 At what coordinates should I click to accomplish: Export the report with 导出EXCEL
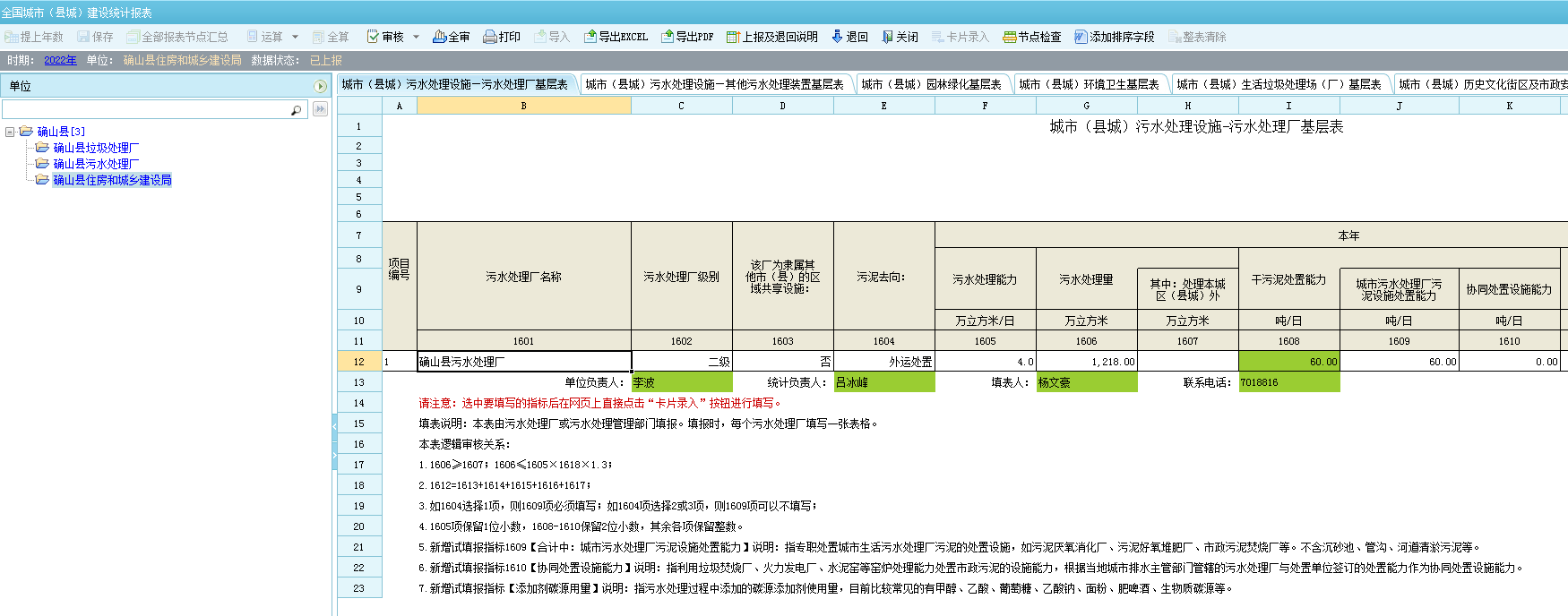(590, 37)
